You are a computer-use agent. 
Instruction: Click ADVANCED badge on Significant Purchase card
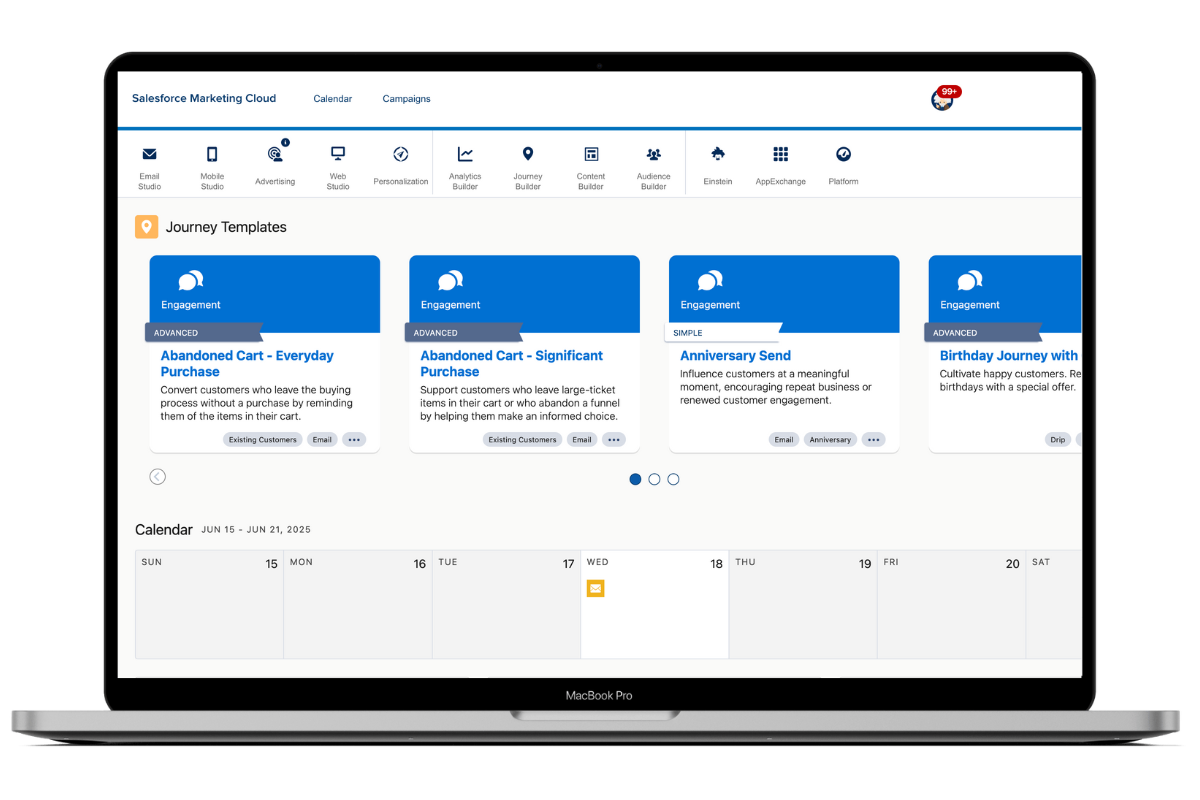(x=464, y=333)
